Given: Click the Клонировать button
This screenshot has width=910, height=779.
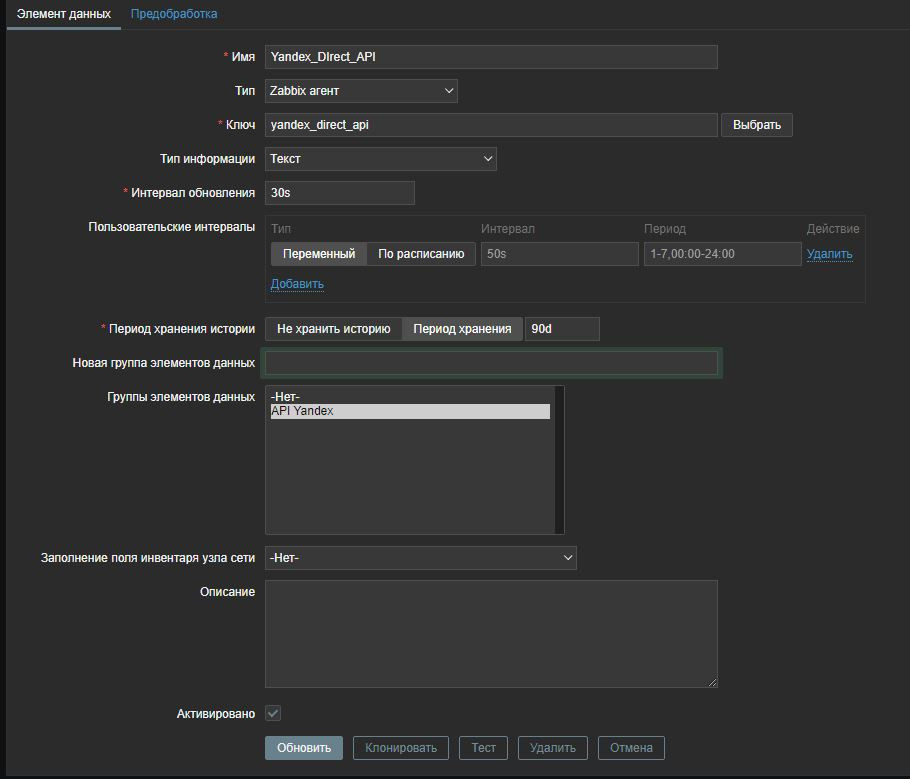Looking at the screenshot, I should [x=401, y=748].
